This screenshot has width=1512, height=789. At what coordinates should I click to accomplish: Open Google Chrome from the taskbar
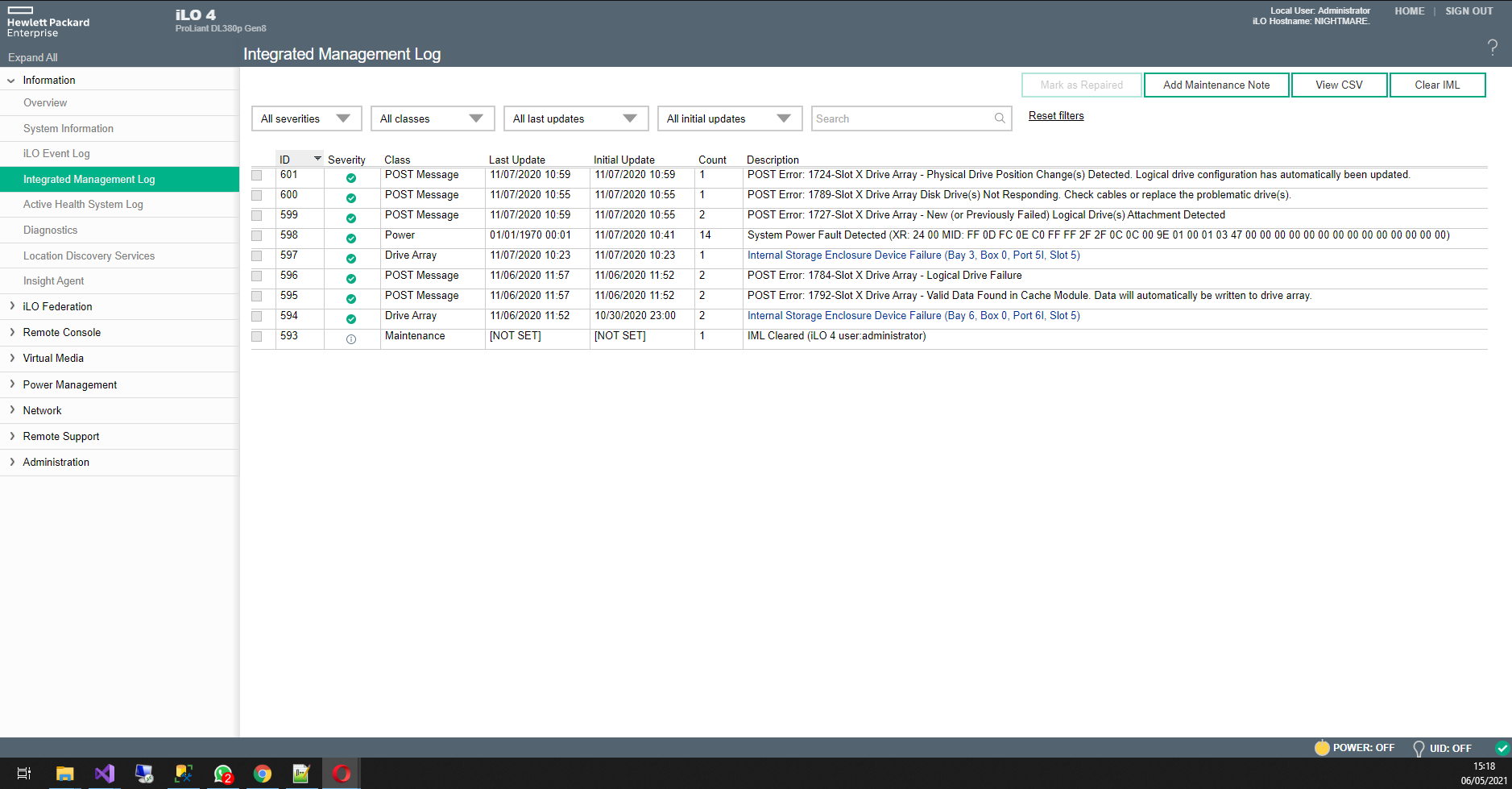point(263,774)
